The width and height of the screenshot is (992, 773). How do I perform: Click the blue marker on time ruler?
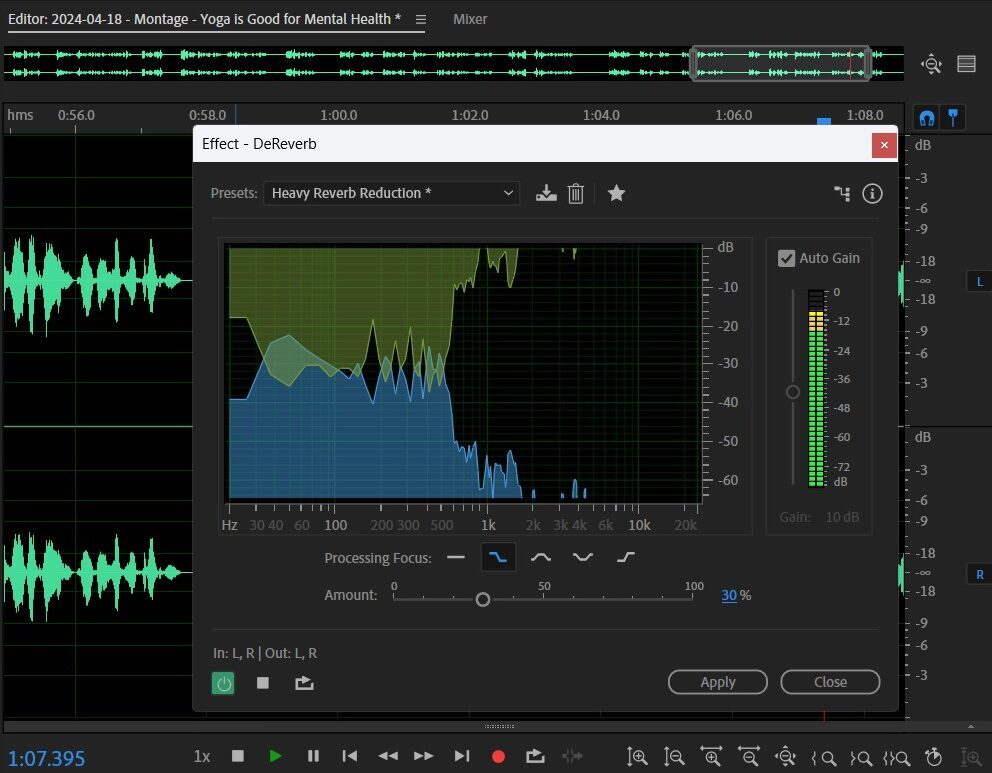click(824, 121)
